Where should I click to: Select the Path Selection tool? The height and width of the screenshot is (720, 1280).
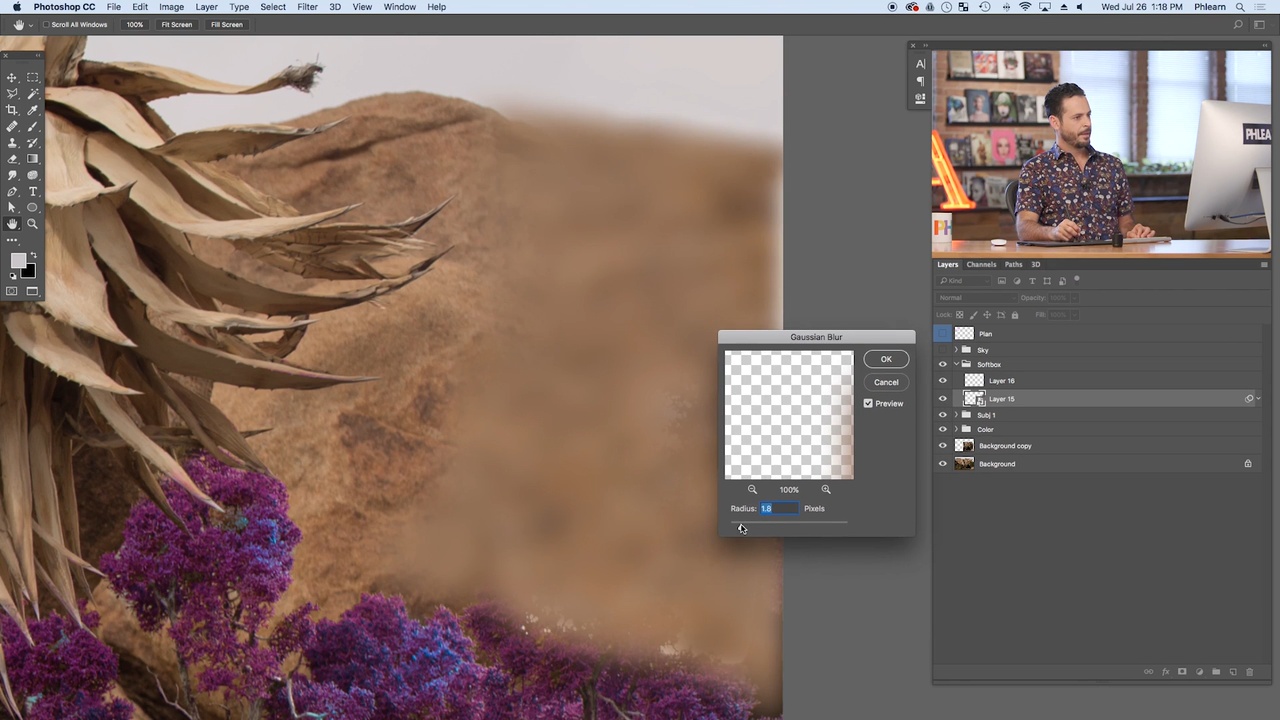pyautogui.click(x=12, y=208)
